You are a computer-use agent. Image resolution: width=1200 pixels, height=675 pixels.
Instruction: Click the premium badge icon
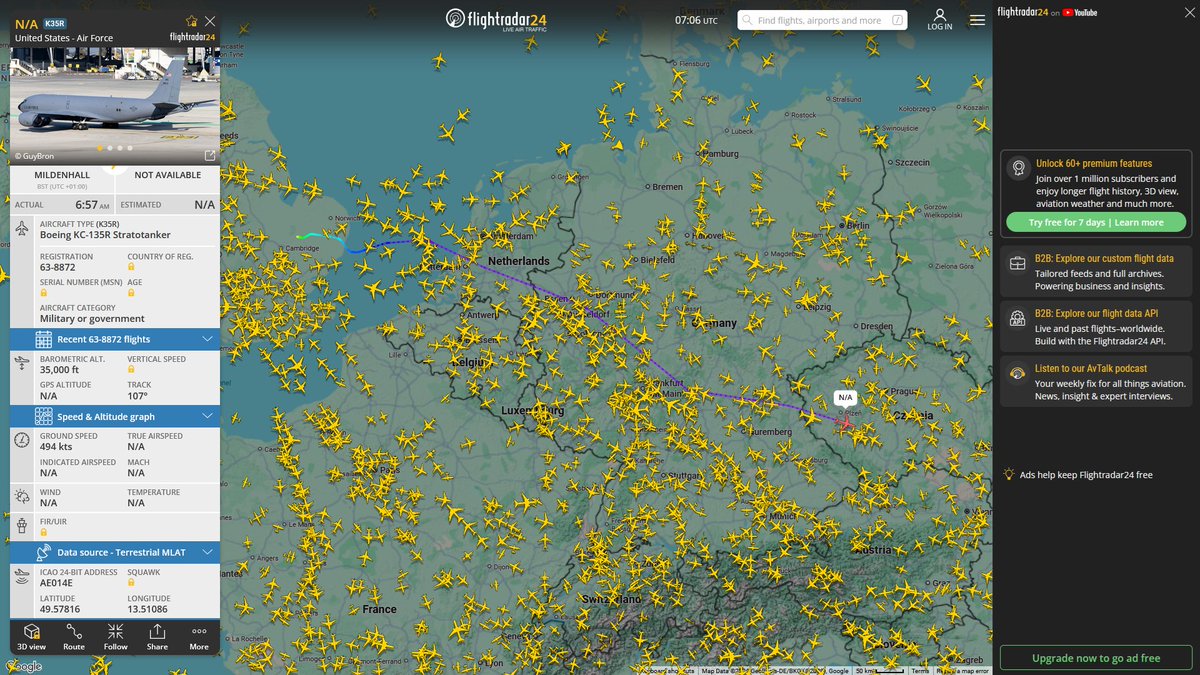1018,168
